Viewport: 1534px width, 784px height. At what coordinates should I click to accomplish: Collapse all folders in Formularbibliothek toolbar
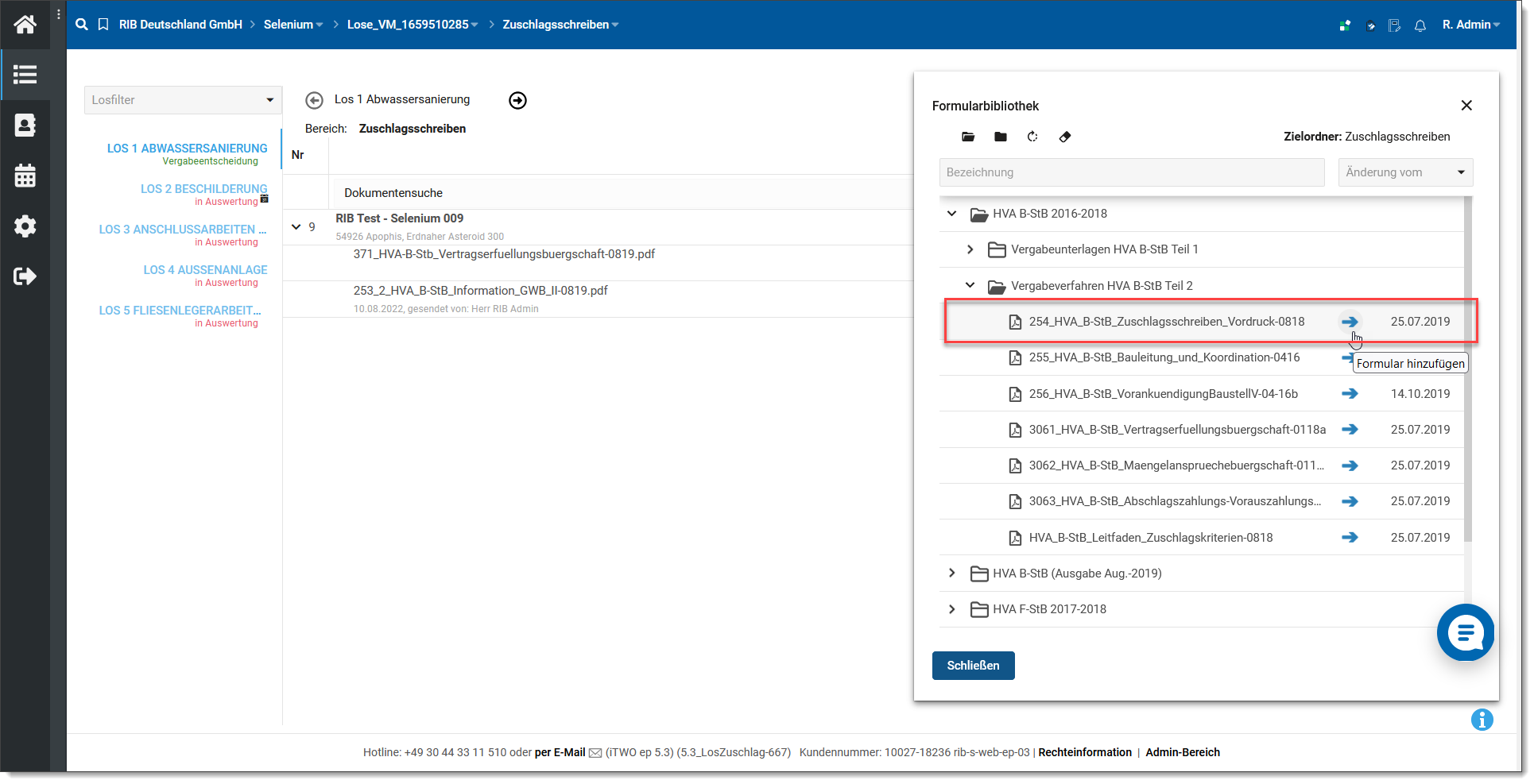(x=1001, y=137)
